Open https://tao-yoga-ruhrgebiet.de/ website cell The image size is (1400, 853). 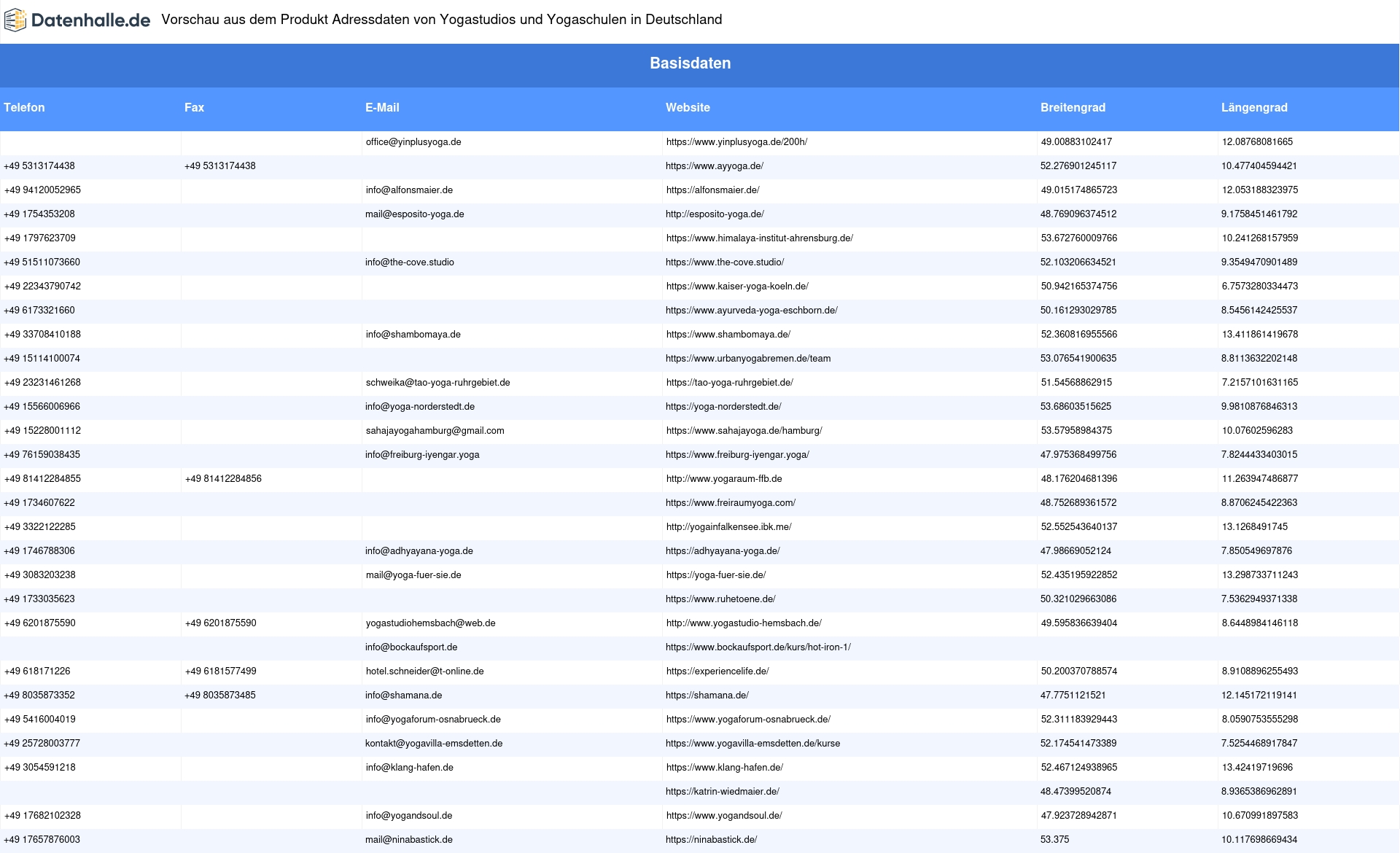point(730,383)
